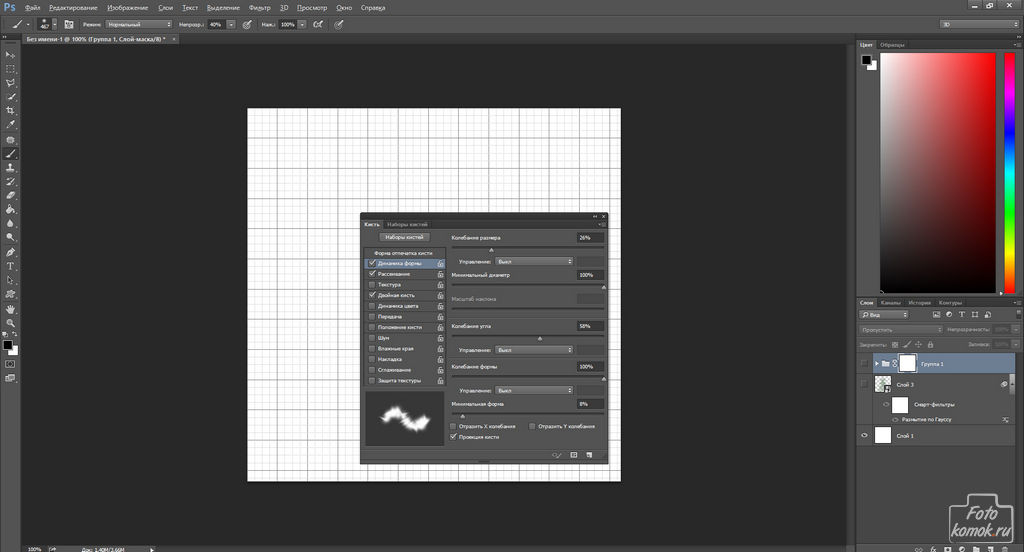This screenshot has width=1024, height=552.
Task: Enable the Влажные края checkbox
Action: 372,348
